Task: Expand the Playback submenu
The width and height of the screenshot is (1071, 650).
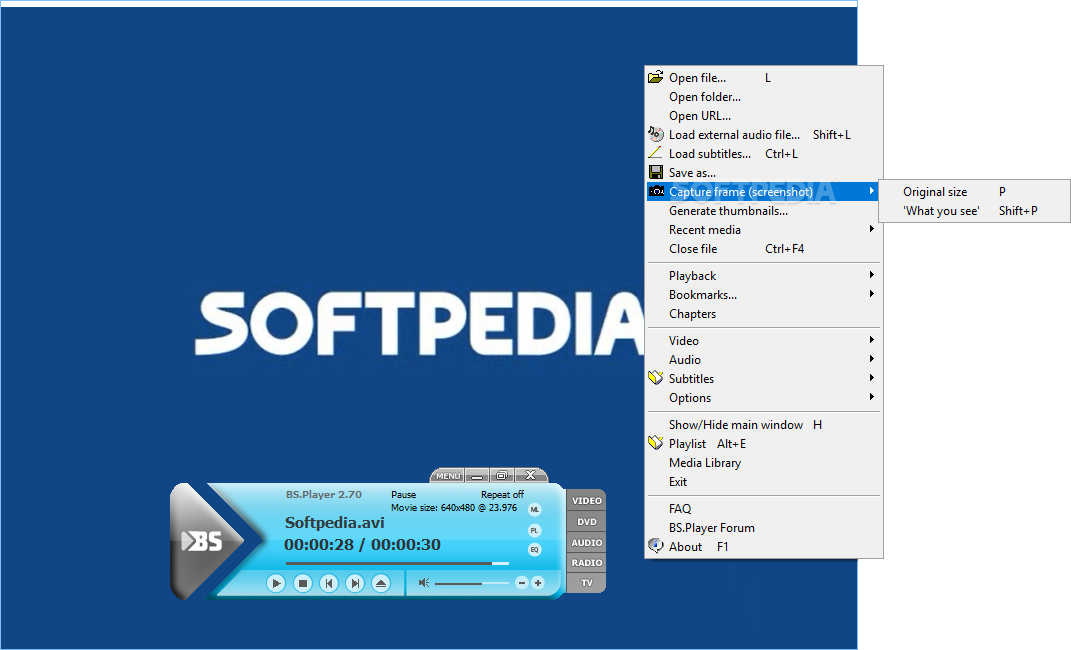Action: [x=764, y=276]
